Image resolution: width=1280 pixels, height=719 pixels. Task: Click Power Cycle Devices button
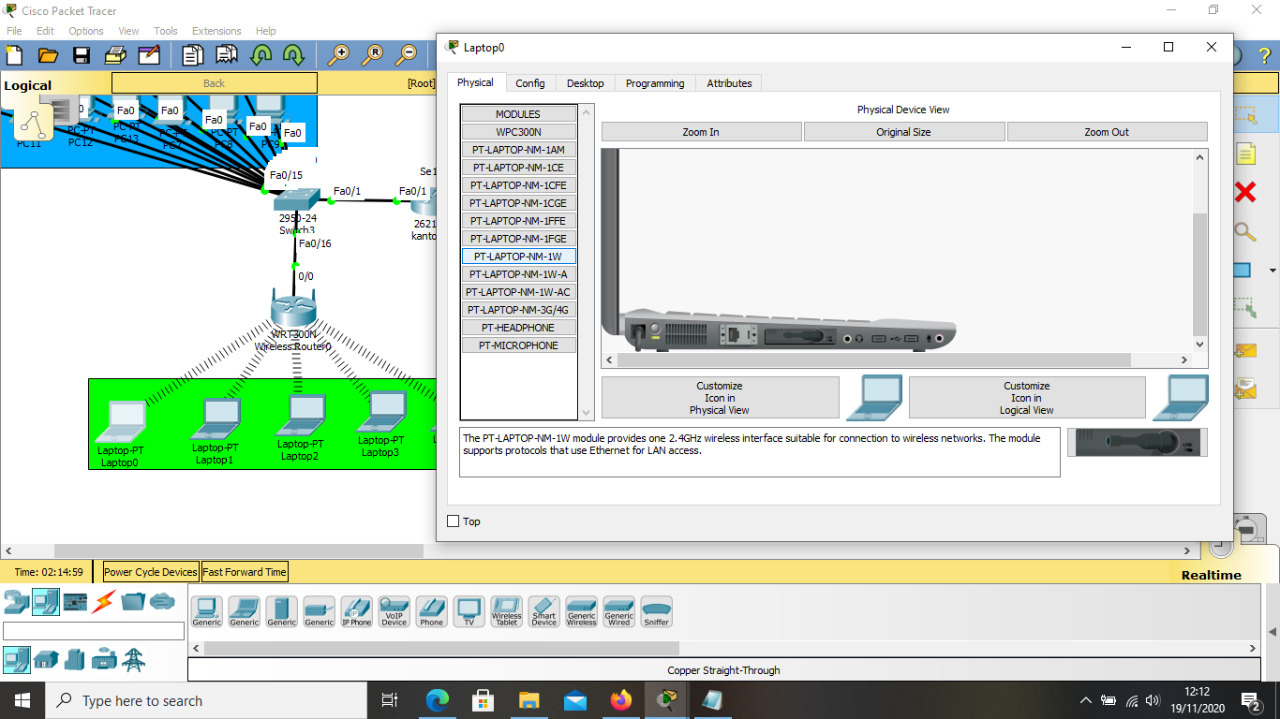pos(151,572)
